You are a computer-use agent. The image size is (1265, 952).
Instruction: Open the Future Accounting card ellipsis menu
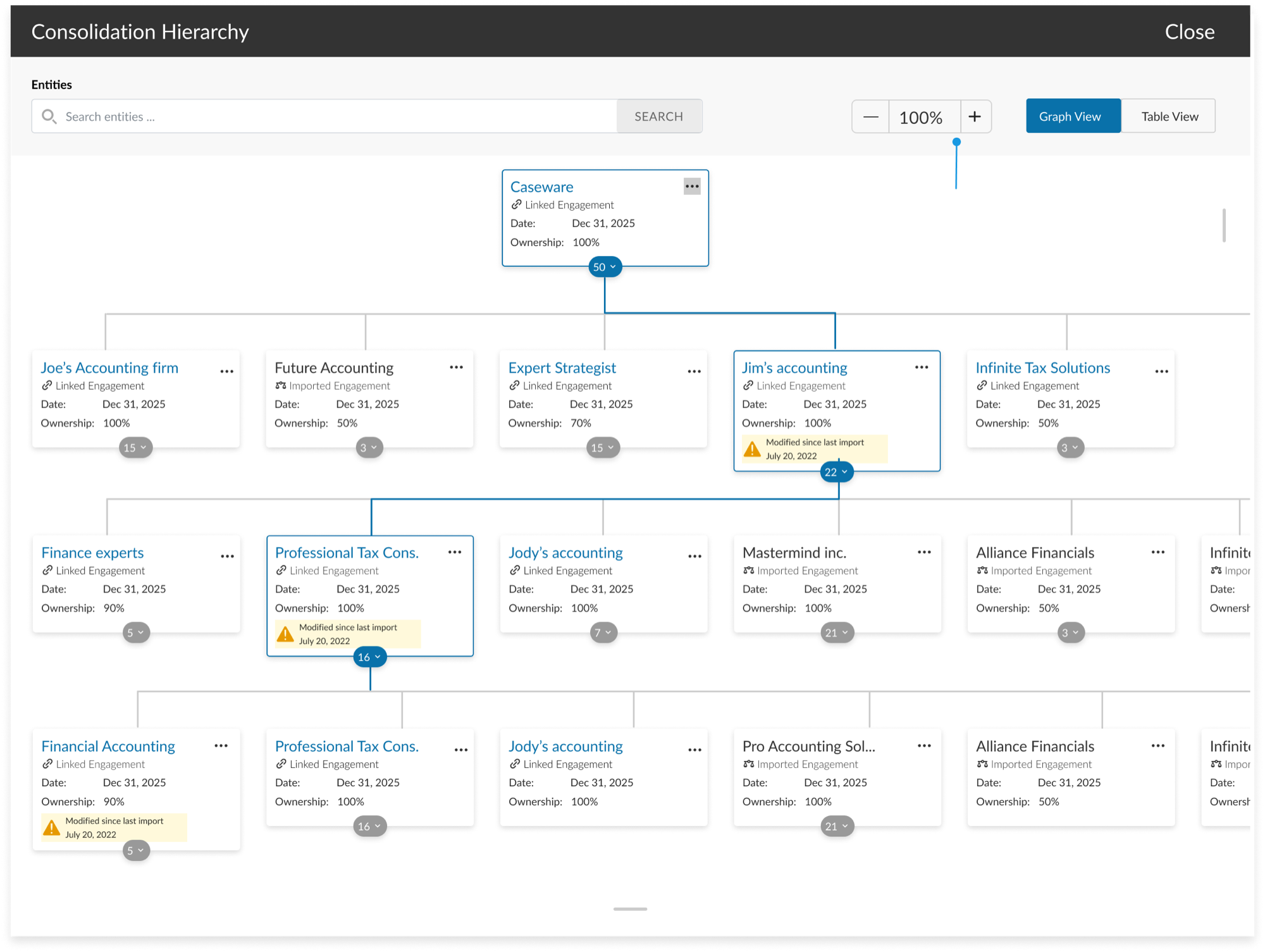[x=457, y=368]
